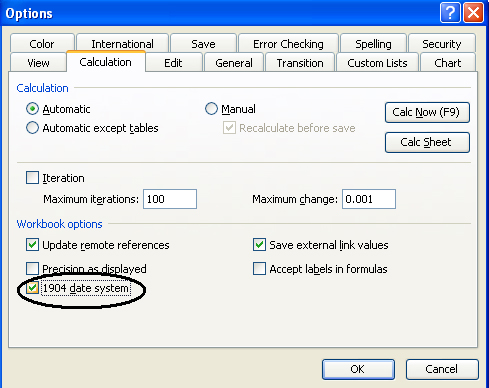Viewport: 489px width, 388px height.
Task: Click the Calculation section heading
Action: coord(42,88)
